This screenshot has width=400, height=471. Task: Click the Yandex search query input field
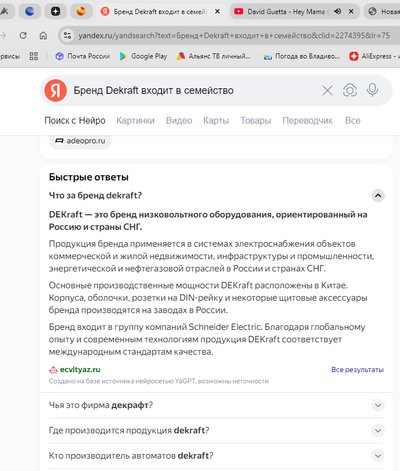pyautogui.click(x=193, y=90)
